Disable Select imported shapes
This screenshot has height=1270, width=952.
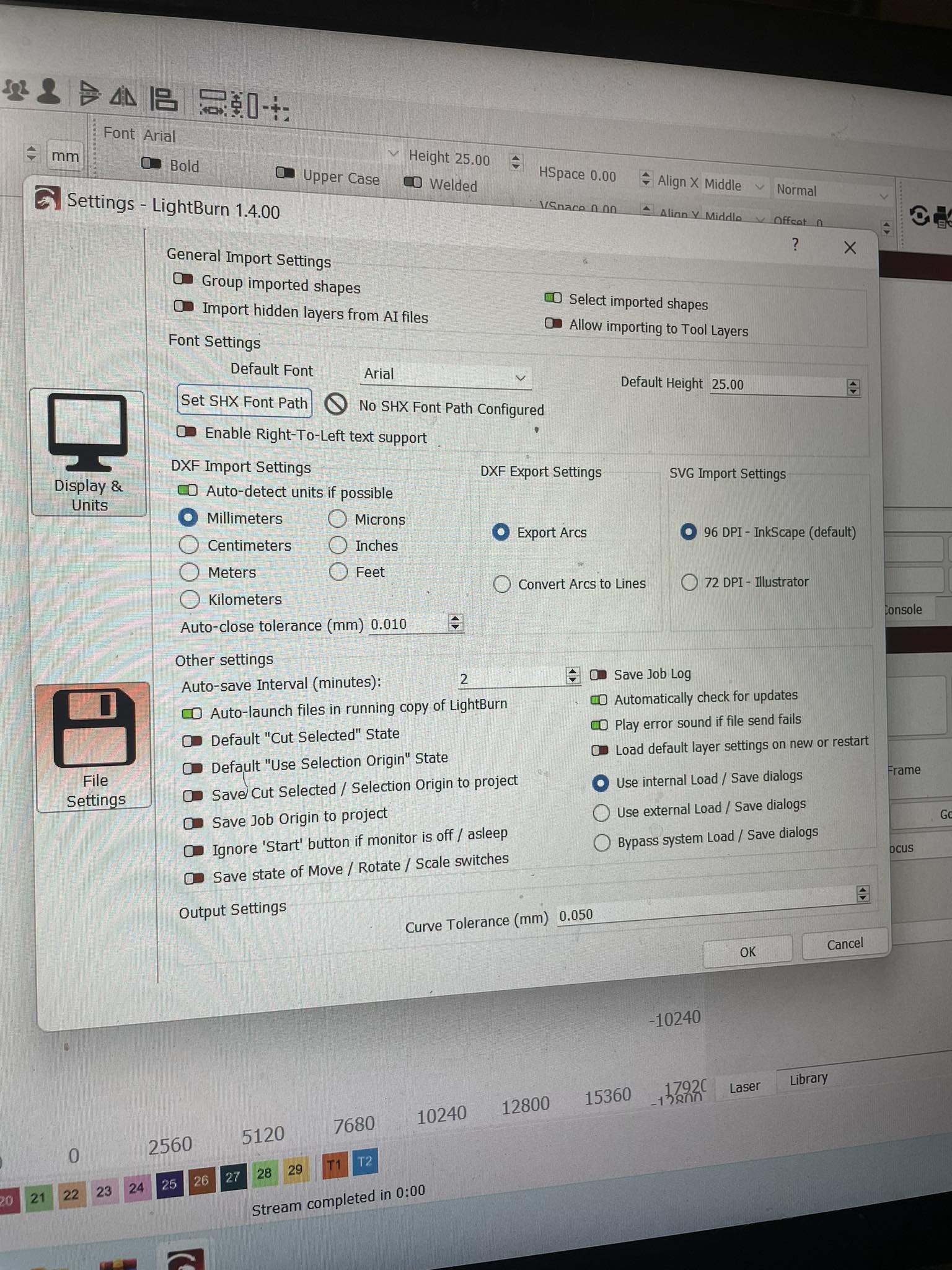[x=553, y=298]
